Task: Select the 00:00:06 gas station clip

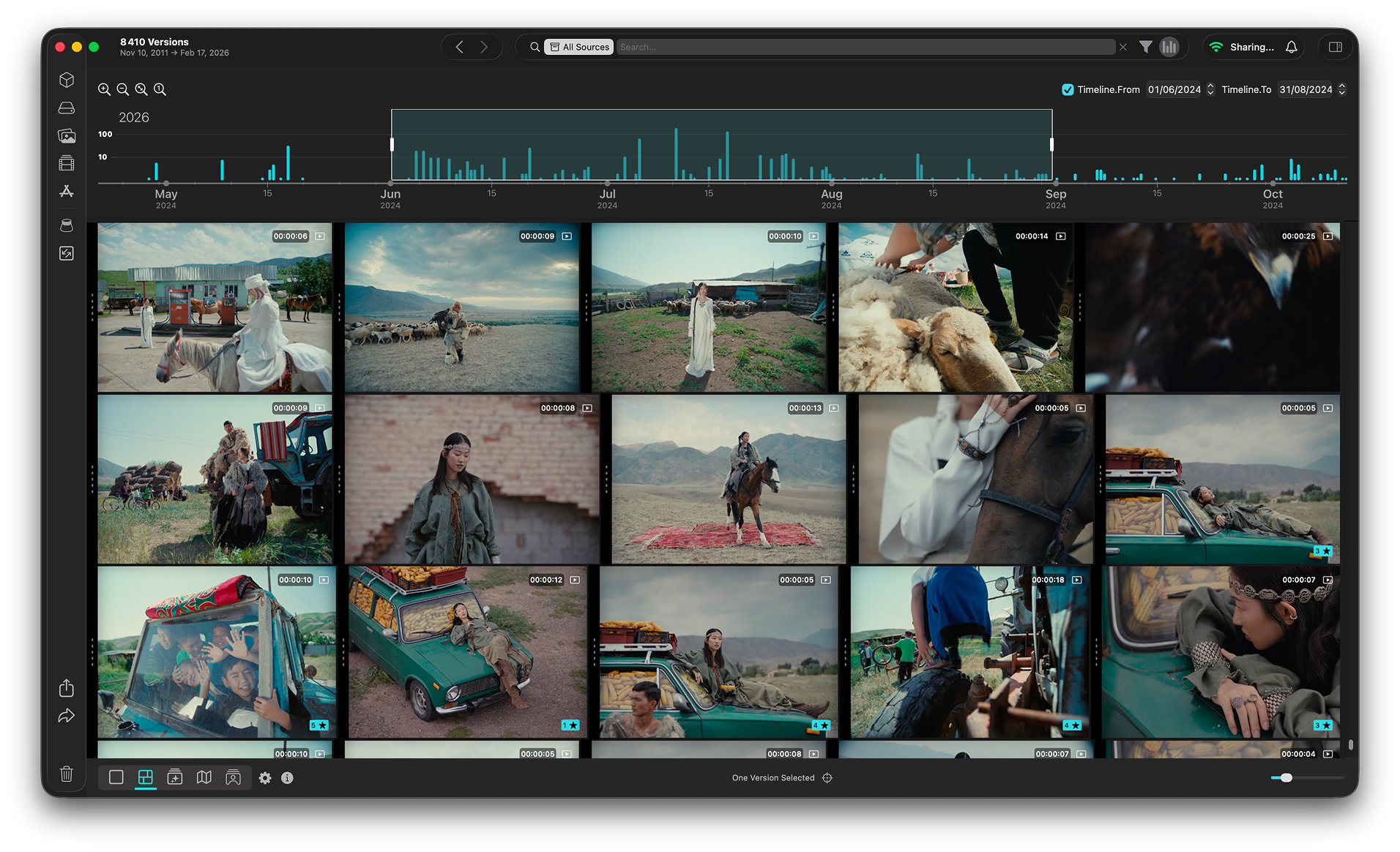Action: (215, 307)
